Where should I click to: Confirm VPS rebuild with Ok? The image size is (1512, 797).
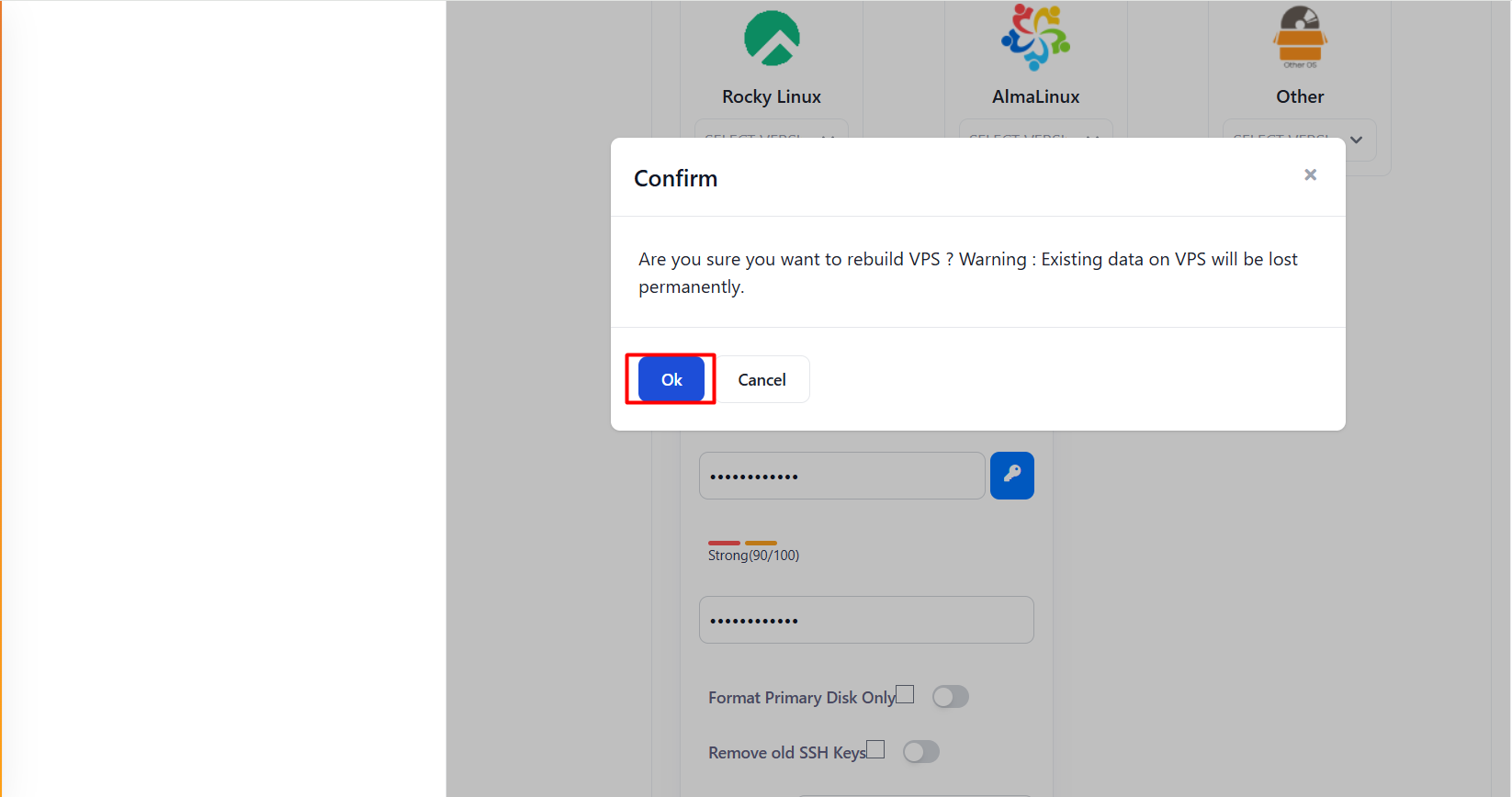[671, 379]
